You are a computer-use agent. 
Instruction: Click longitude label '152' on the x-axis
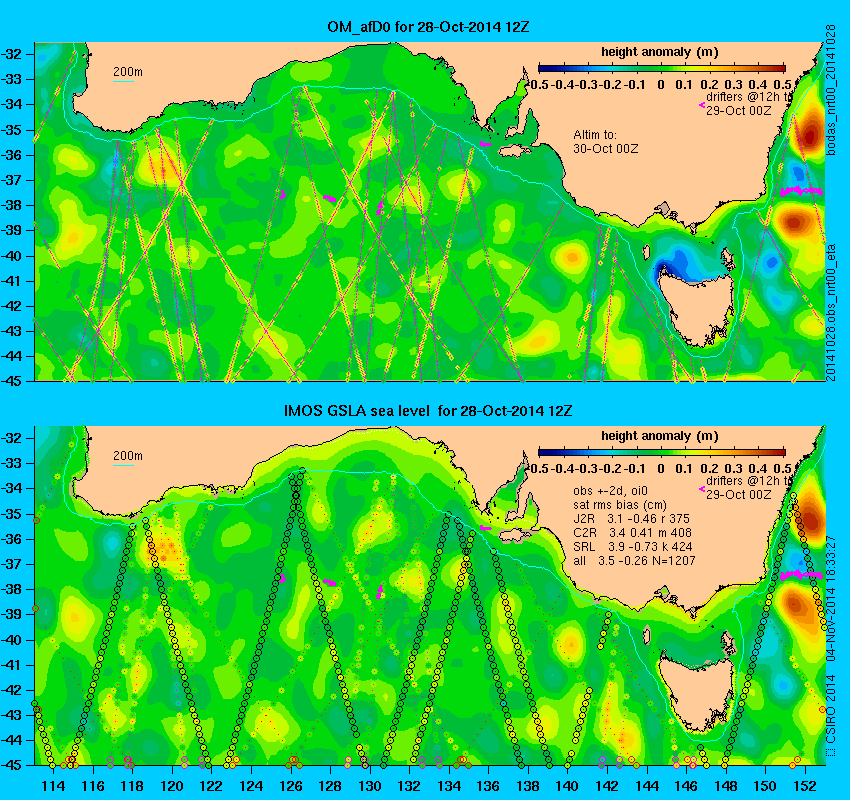(805, 786)
